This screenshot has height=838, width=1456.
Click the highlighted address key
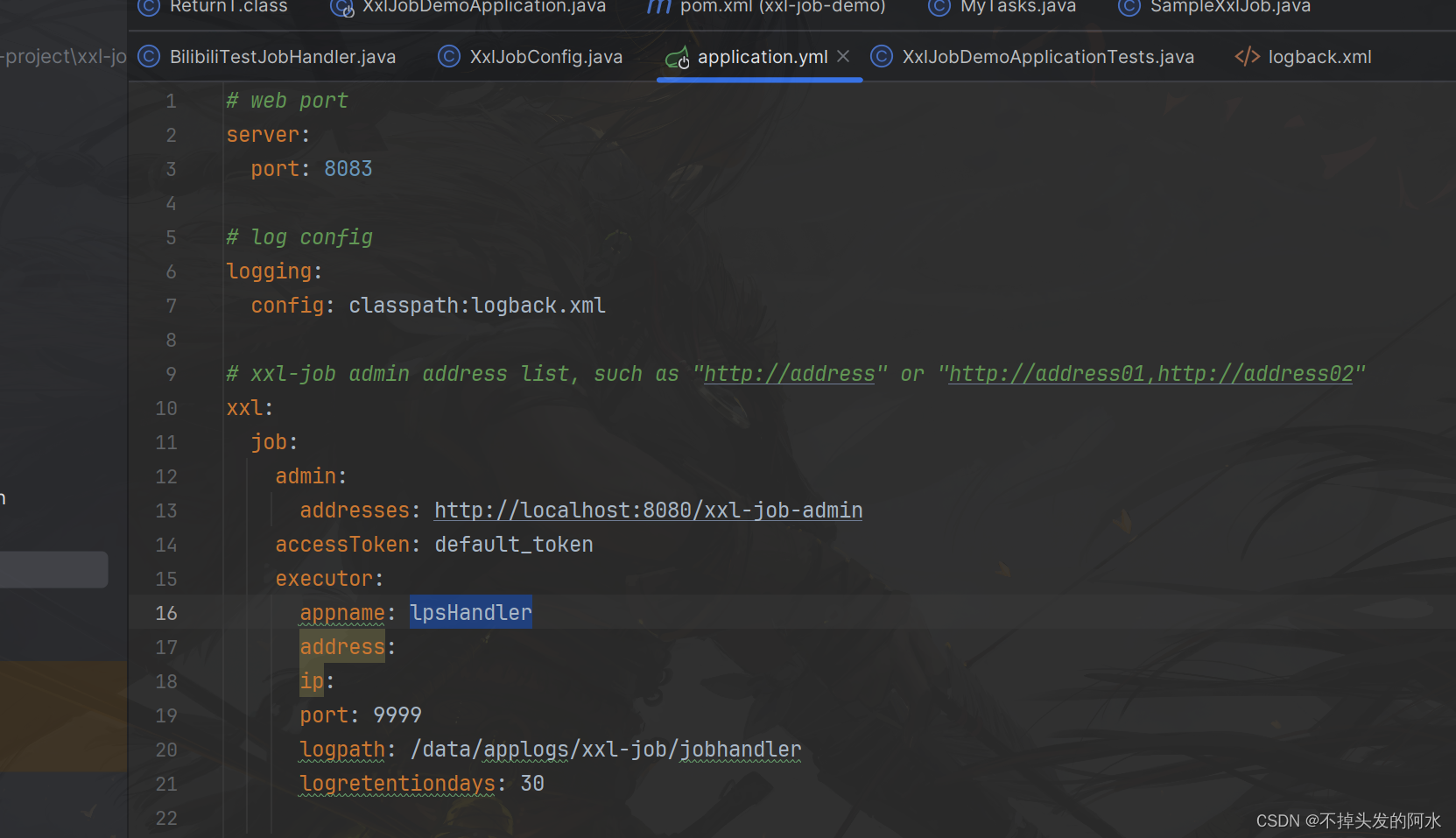click(x=342, y=647)
